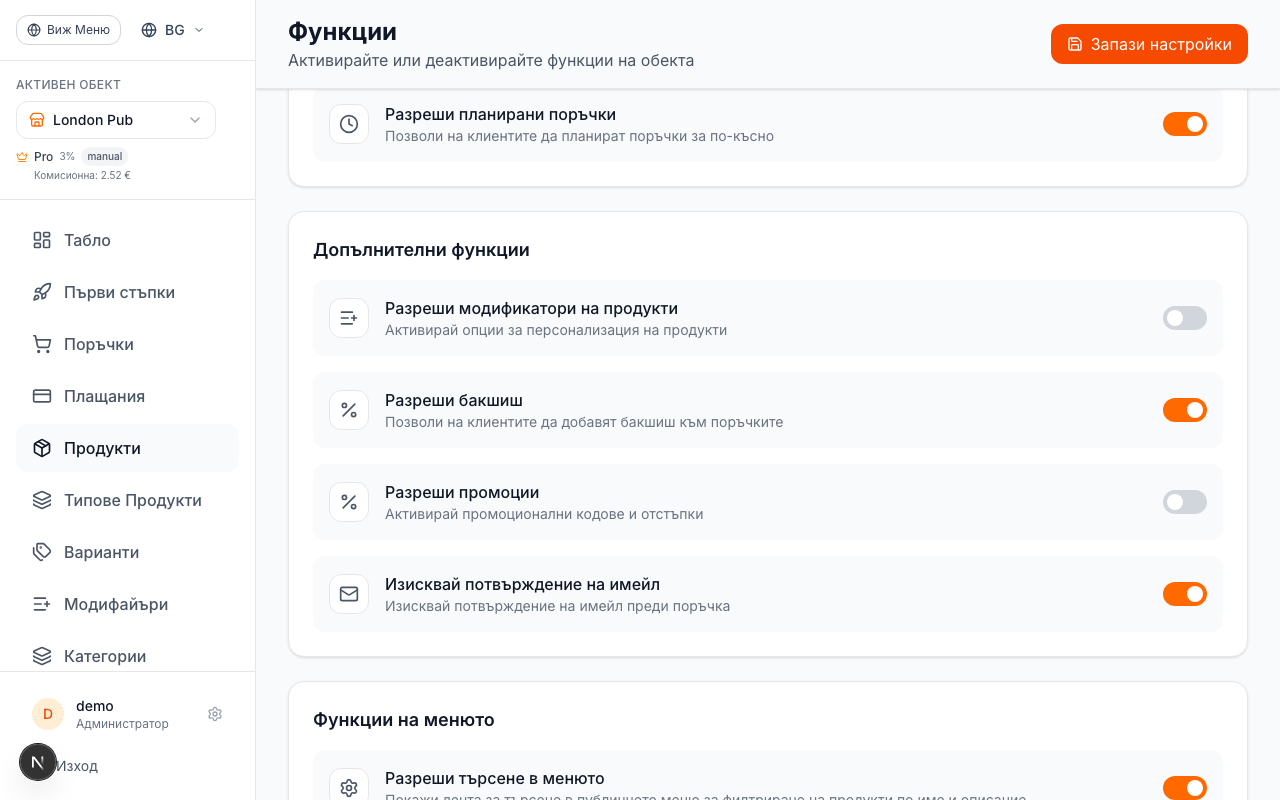Select Типове Продукти from the sidebar

(132, 500)
